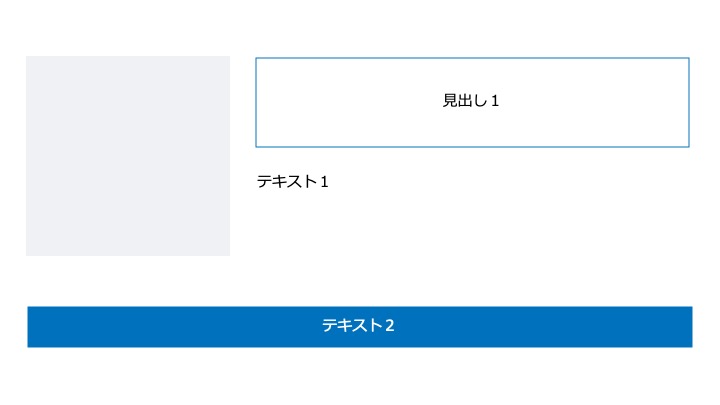This screenshot has width=720, height=405.
Task: Select the テキスト1 text label
Action: [292, 181]
